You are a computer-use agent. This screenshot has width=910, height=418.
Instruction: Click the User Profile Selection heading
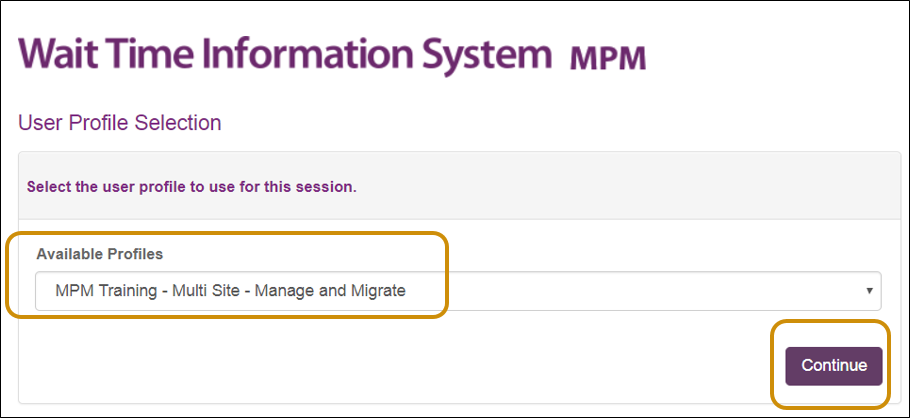click(120, 123)
